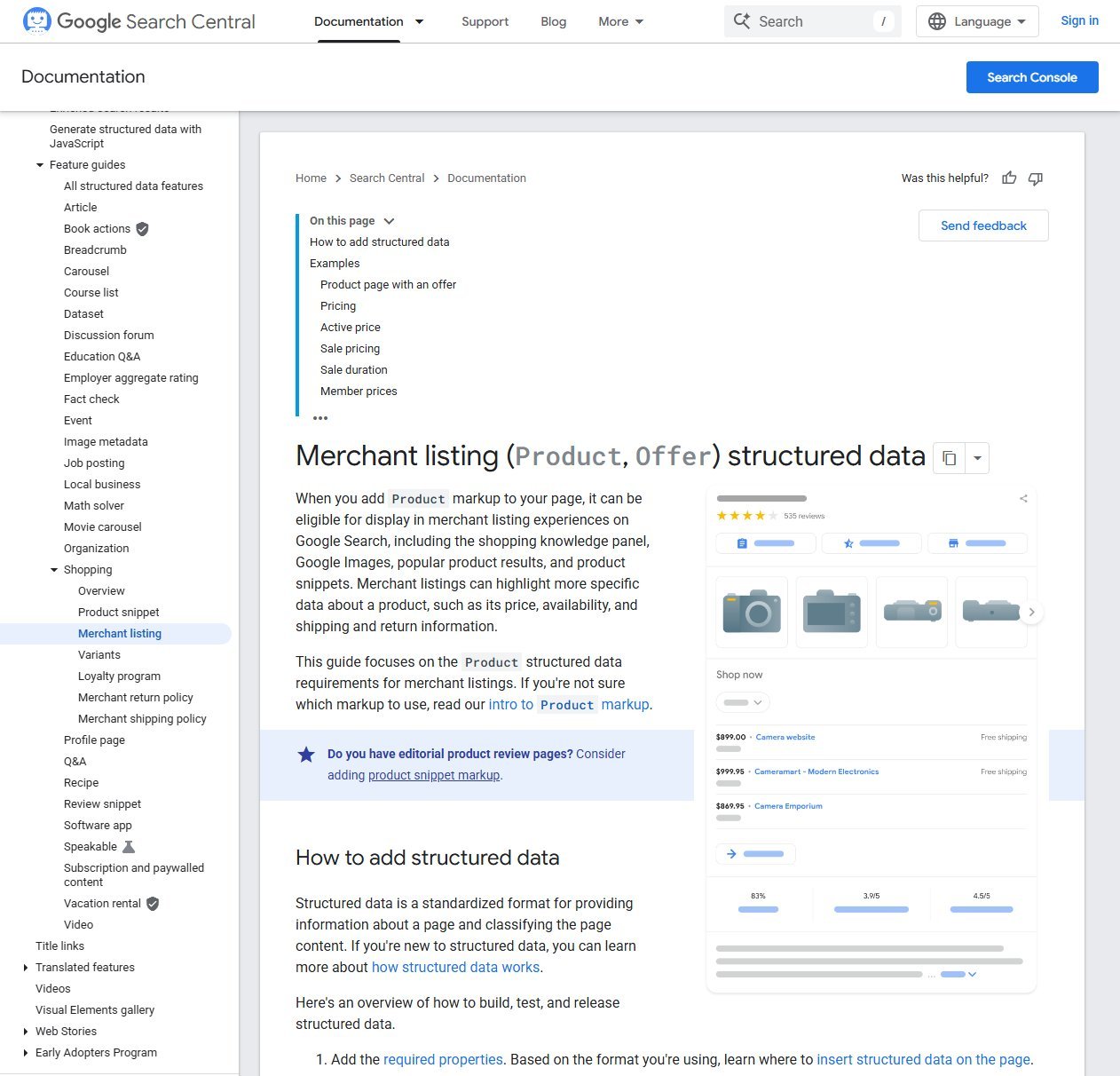
Task: Click the globe Language icon
Action: pos(937,21)
